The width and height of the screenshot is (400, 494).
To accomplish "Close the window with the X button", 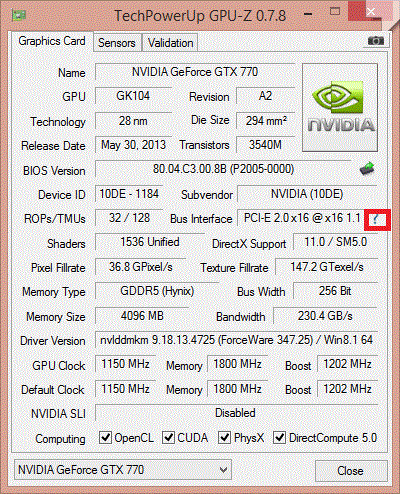I will 371,11.
